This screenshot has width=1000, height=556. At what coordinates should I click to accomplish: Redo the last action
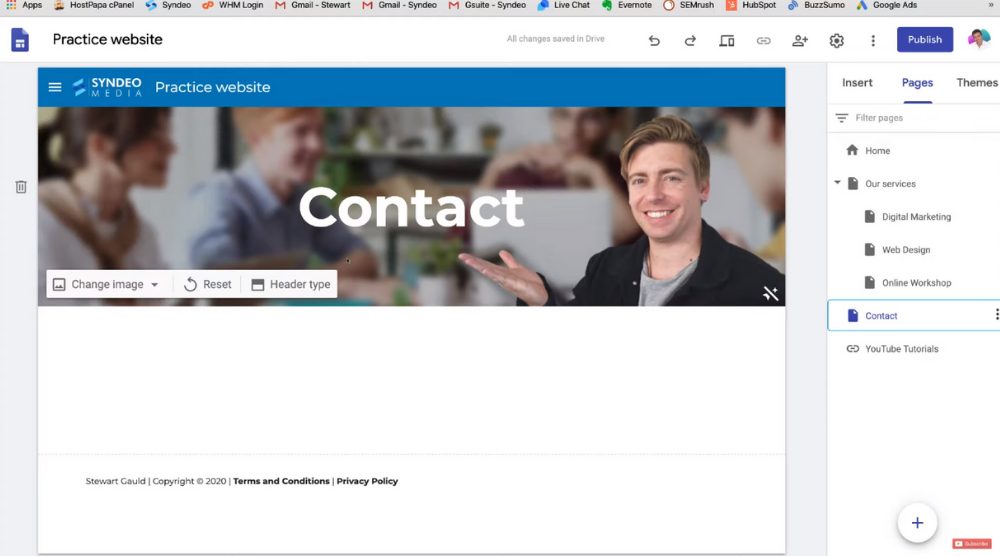[x=690, y=41]
